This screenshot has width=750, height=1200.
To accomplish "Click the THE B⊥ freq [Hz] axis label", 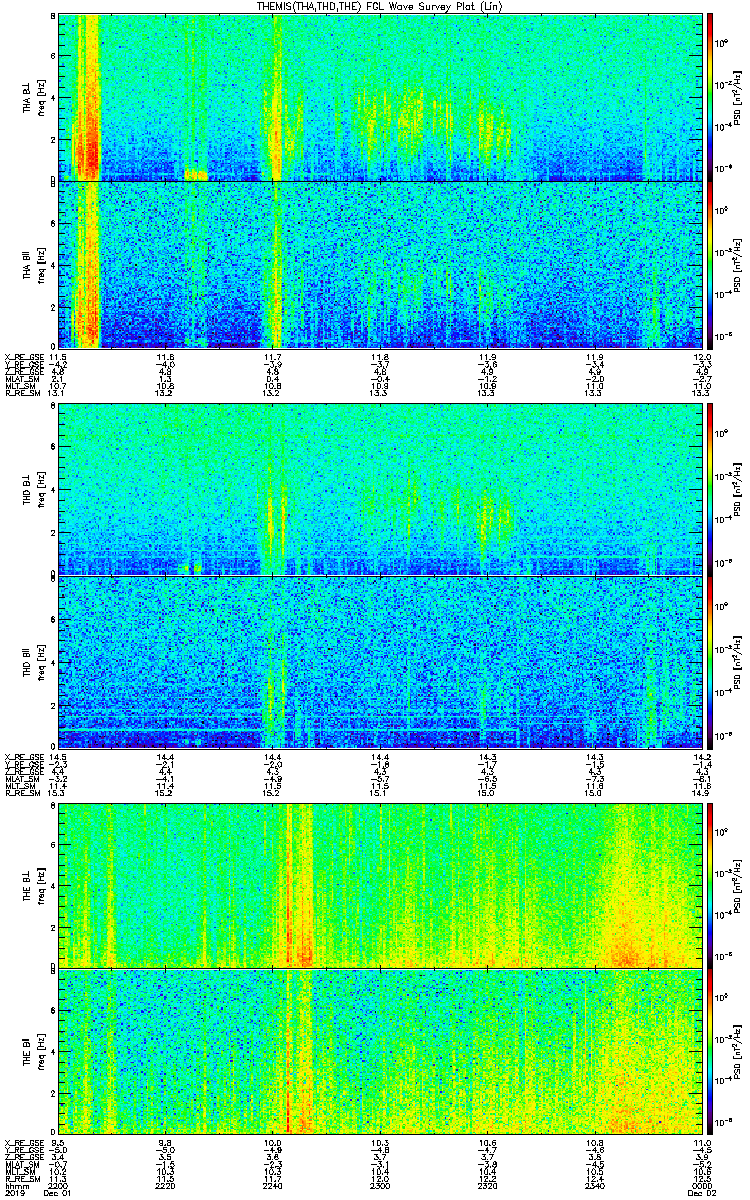I will [40, 884].
